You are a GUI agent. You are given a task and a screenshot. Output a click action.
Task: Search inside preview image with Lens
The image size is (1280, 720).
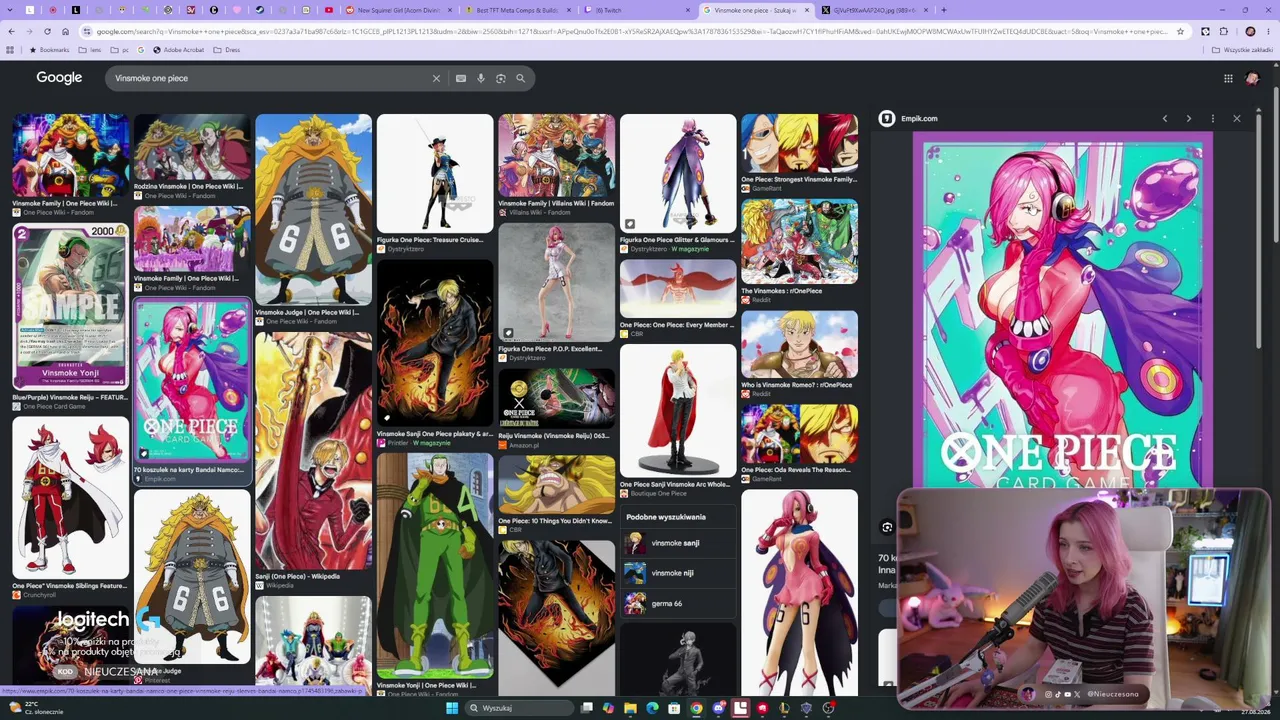[887, 527]
